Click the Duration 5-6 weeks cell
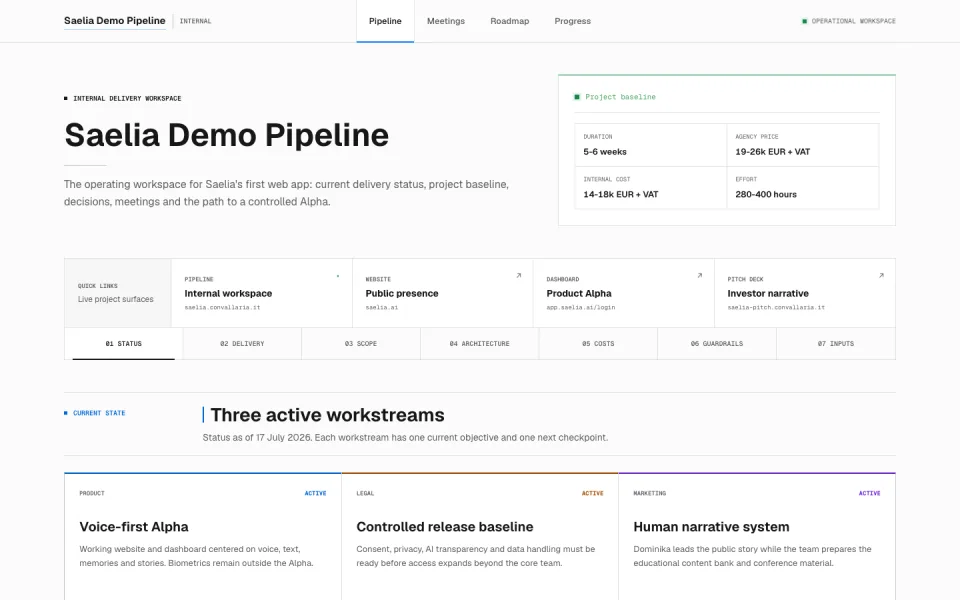The width and height of the screenshot is (960, 600). coord(651,145)
